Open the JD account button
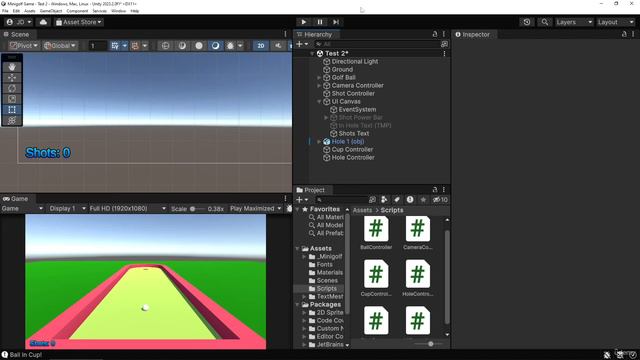This screenshot has height=360, width=640. 19,22
